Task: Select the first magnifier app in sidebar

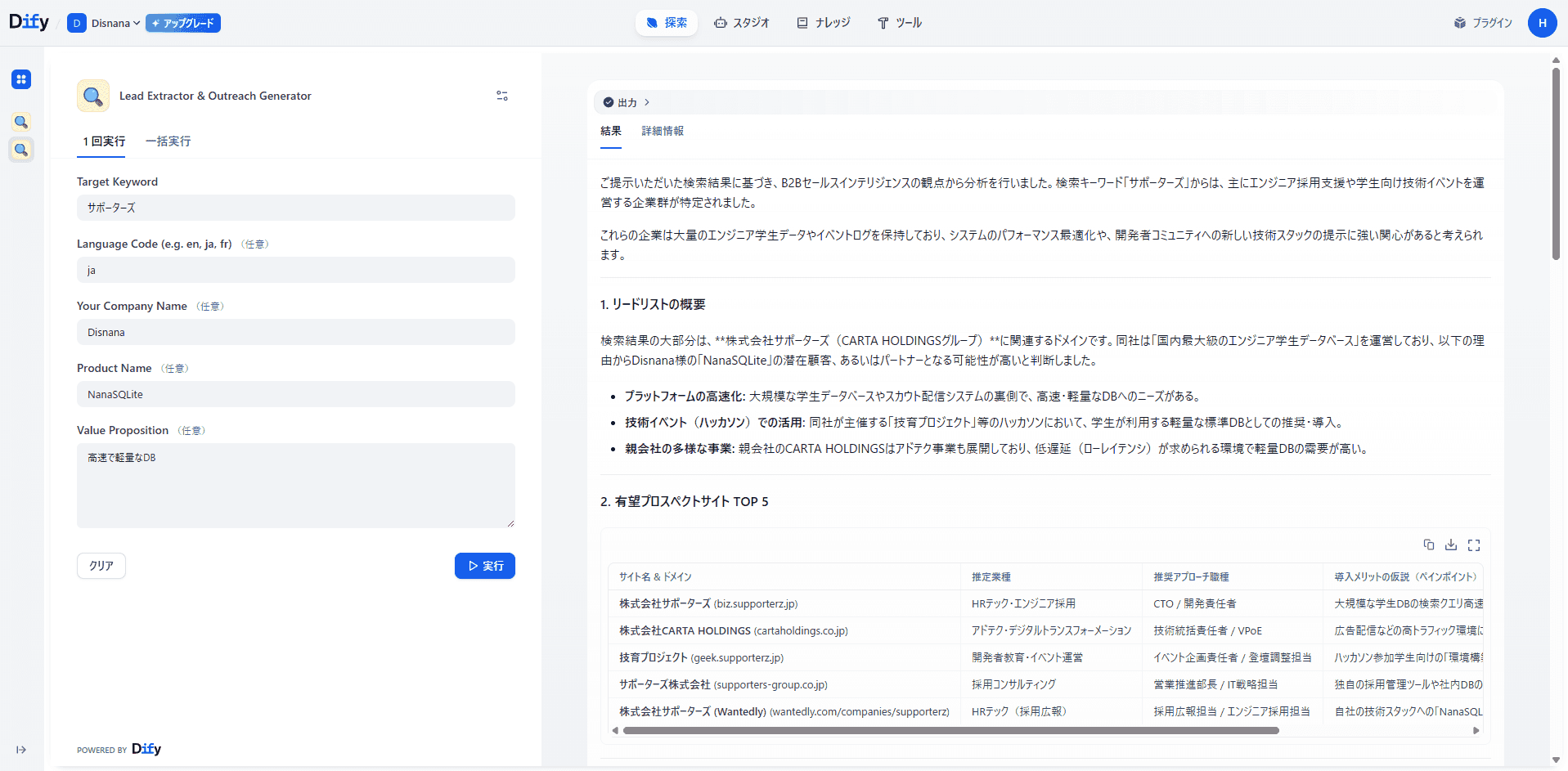Action: (21, 122)
